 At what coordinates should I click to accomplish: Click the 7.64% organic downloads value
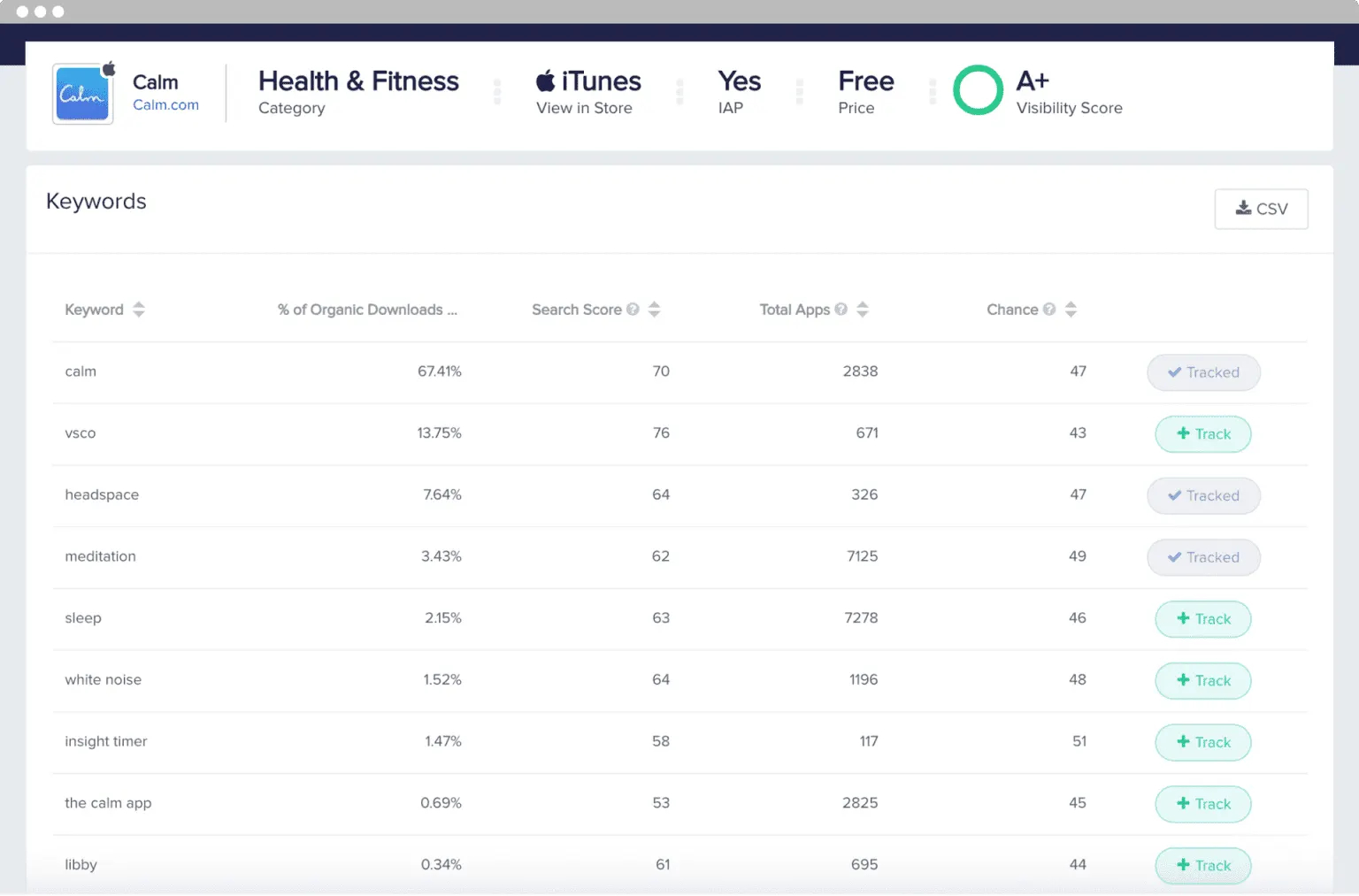[442, 494]
